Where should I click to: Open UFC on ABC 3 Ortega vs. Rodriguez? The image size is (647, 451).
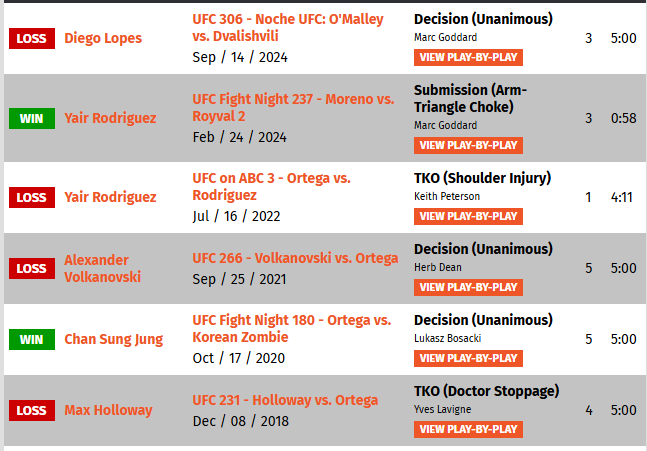pyautogui.click(x=271, y=187)
